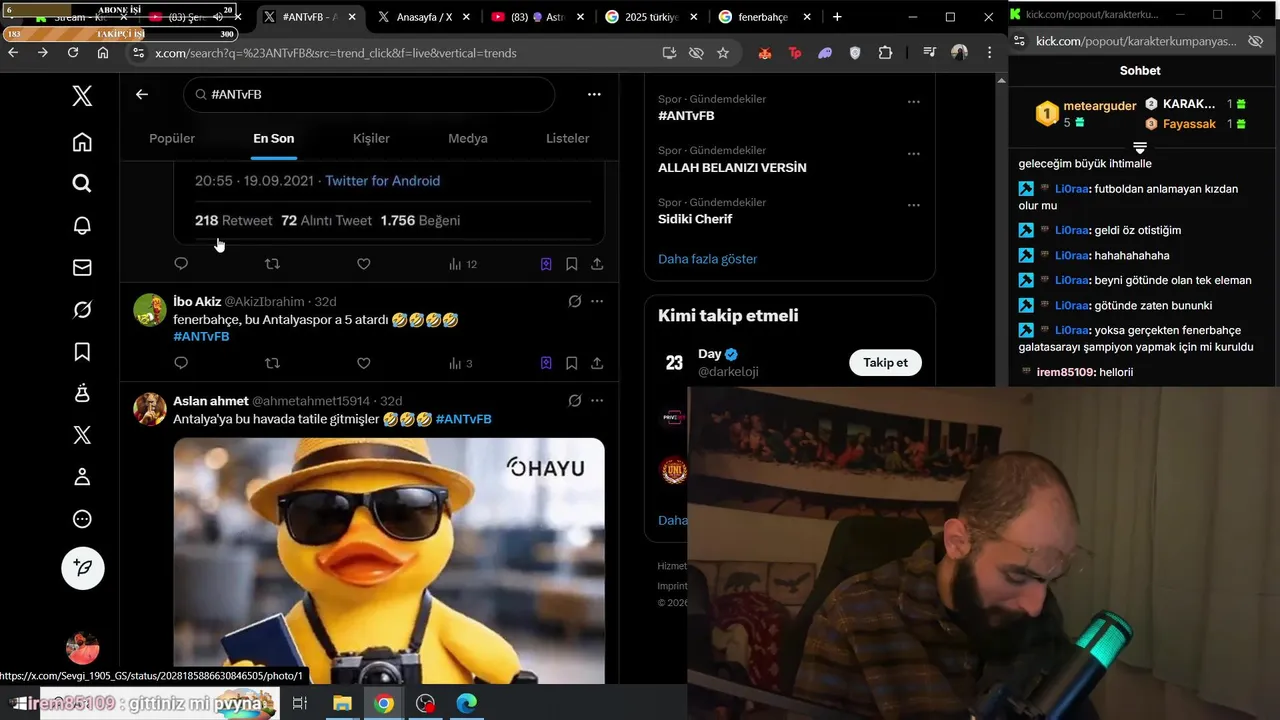Open Messages envelope in X sidebar
This screenshot has width=1280, height=720.
(x=82, y=267)
